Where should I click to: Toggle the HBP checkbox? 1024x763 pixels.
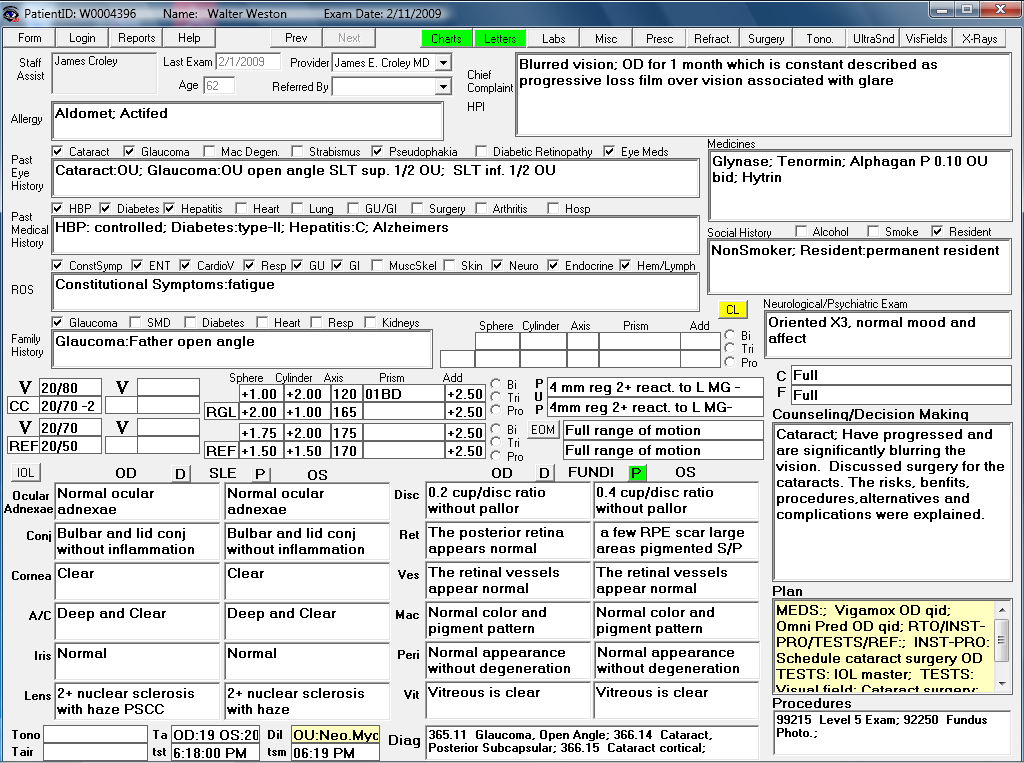point(57,208)
